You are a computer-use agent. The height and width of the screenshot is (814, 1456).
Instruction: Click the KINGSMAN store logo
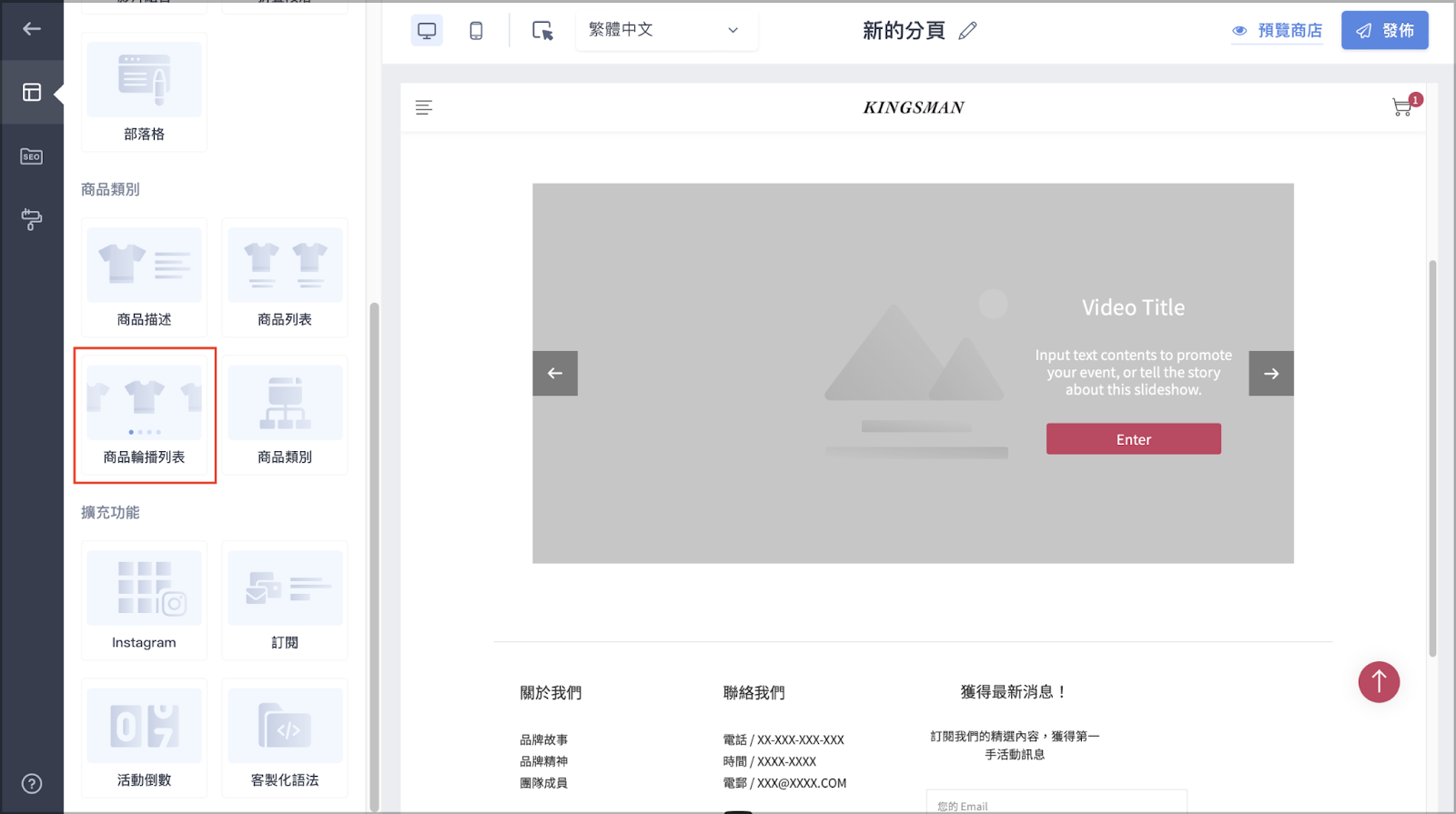(914, 107)
